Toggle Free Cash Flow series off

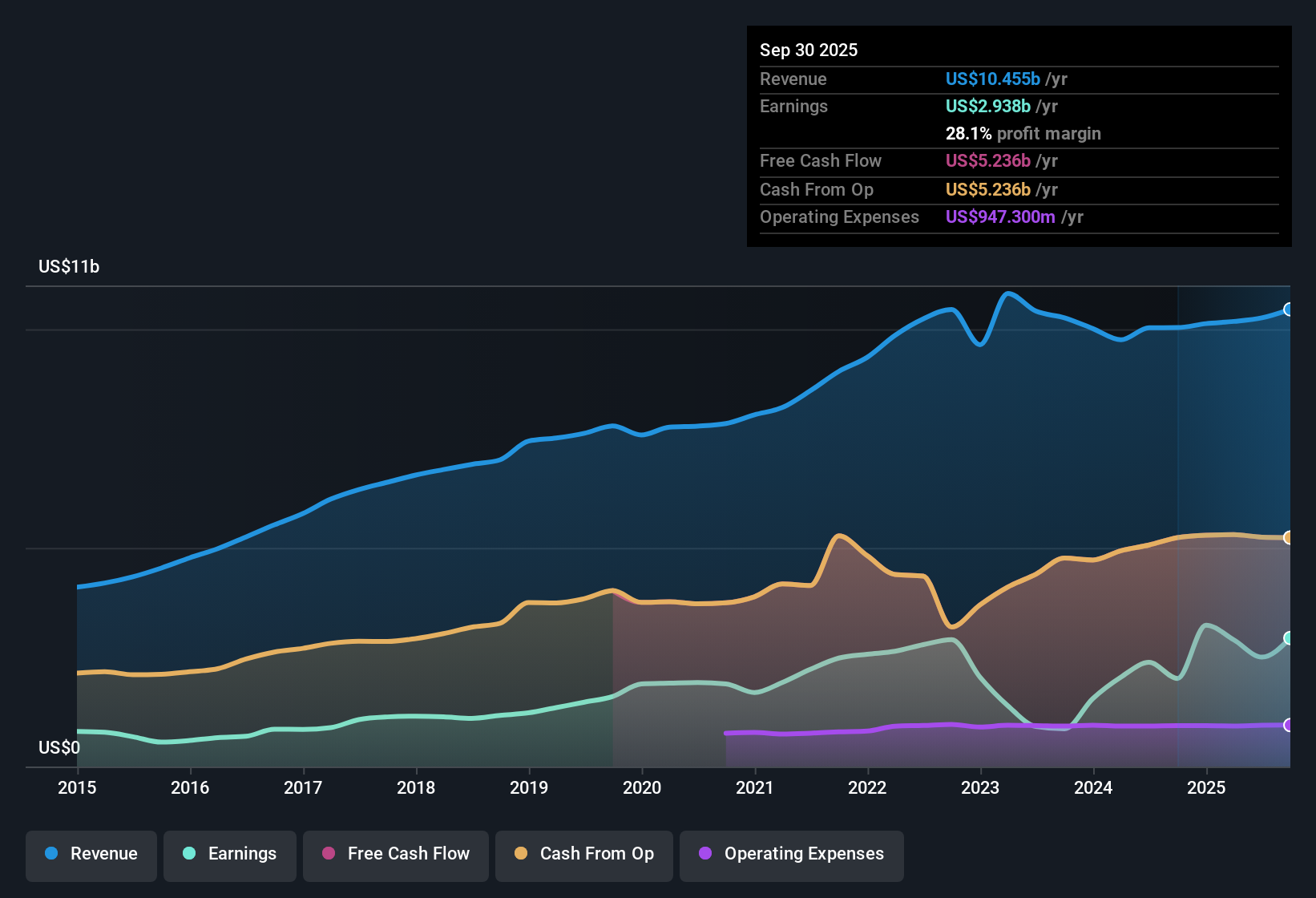click(395, 854)
